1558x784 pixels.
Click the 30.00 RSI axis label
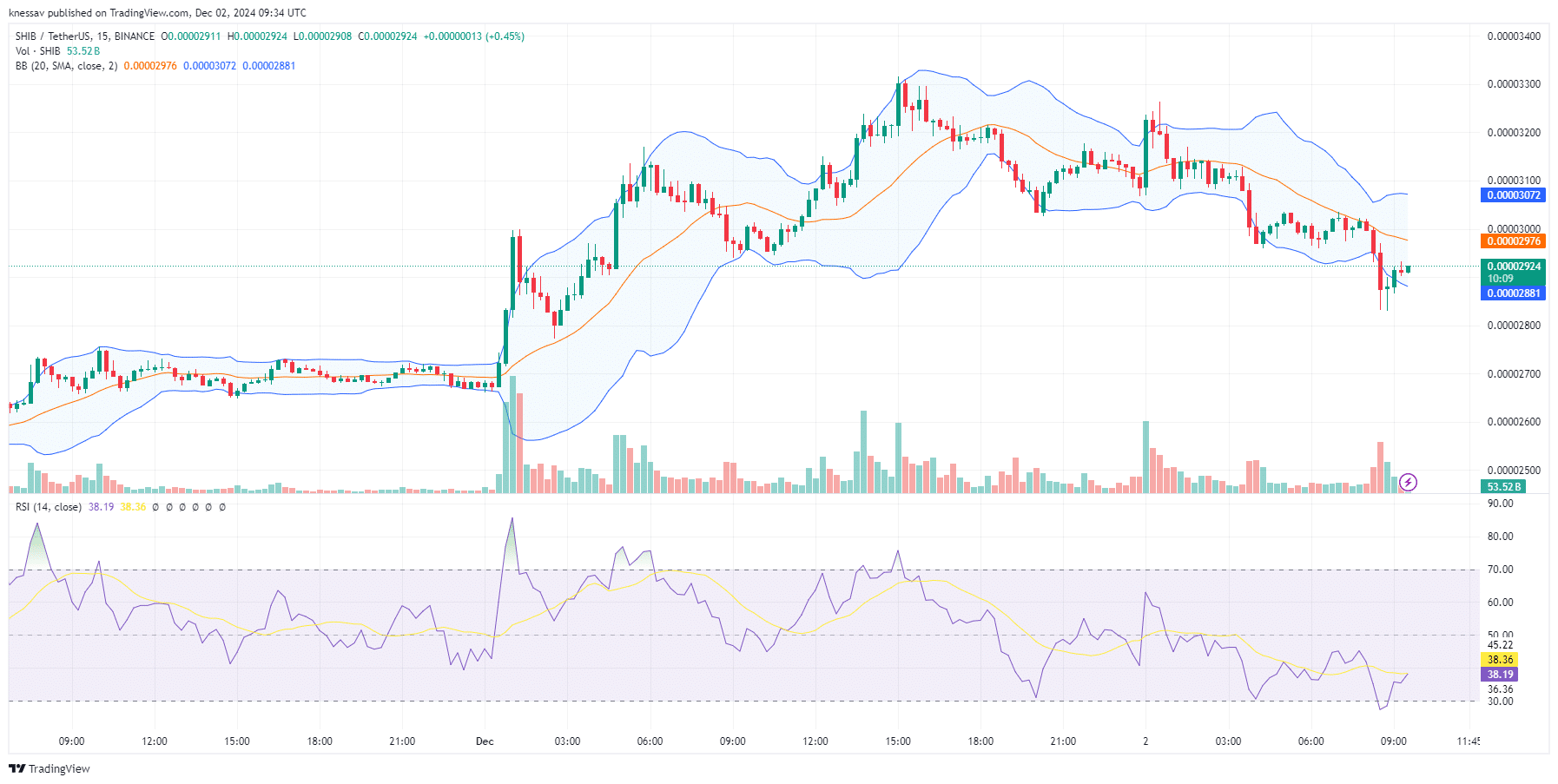tap(1500, 702)
